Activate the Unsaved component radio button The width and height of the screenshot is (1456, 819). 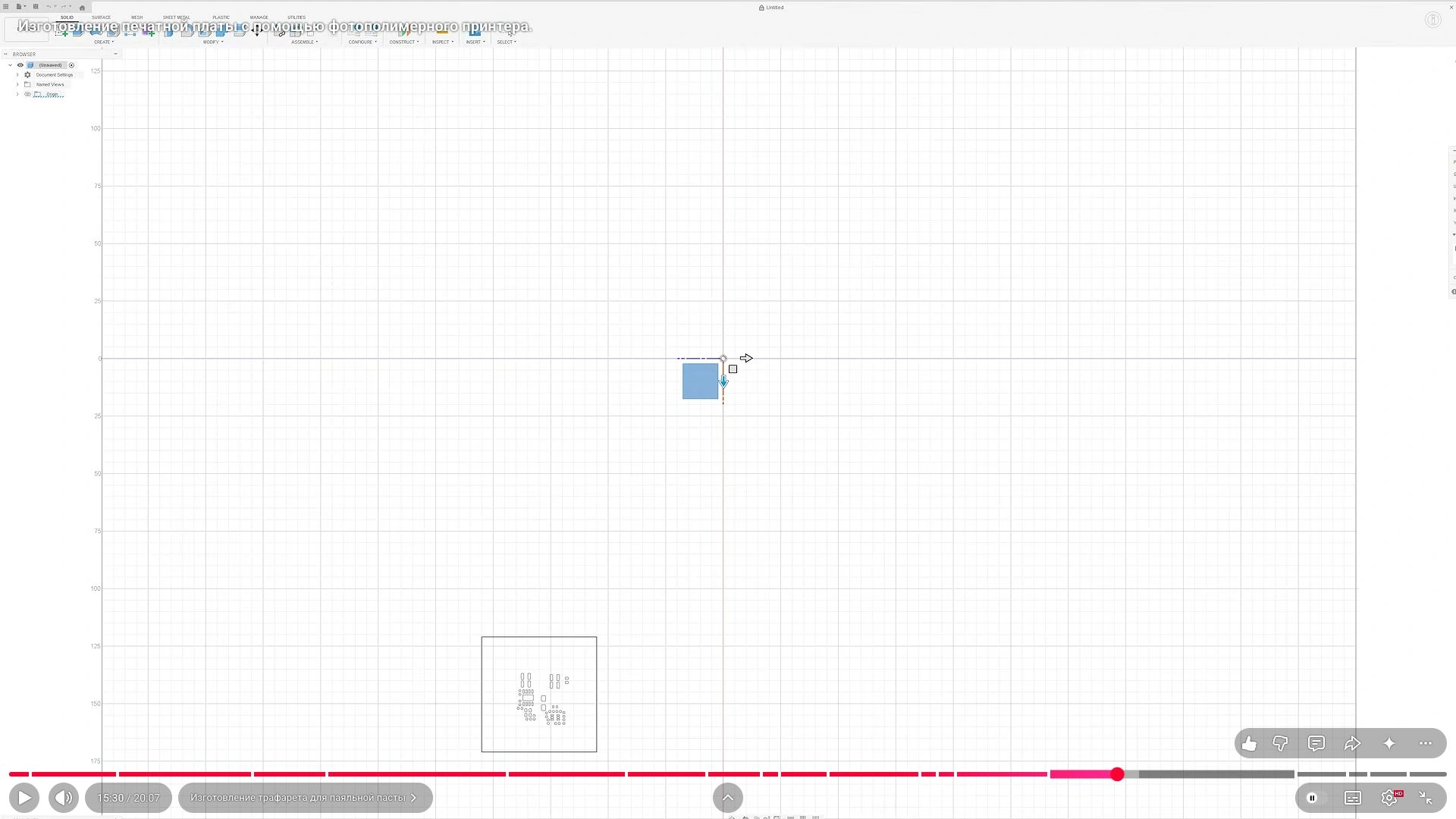pyautogui.click(x=71, y=65)
